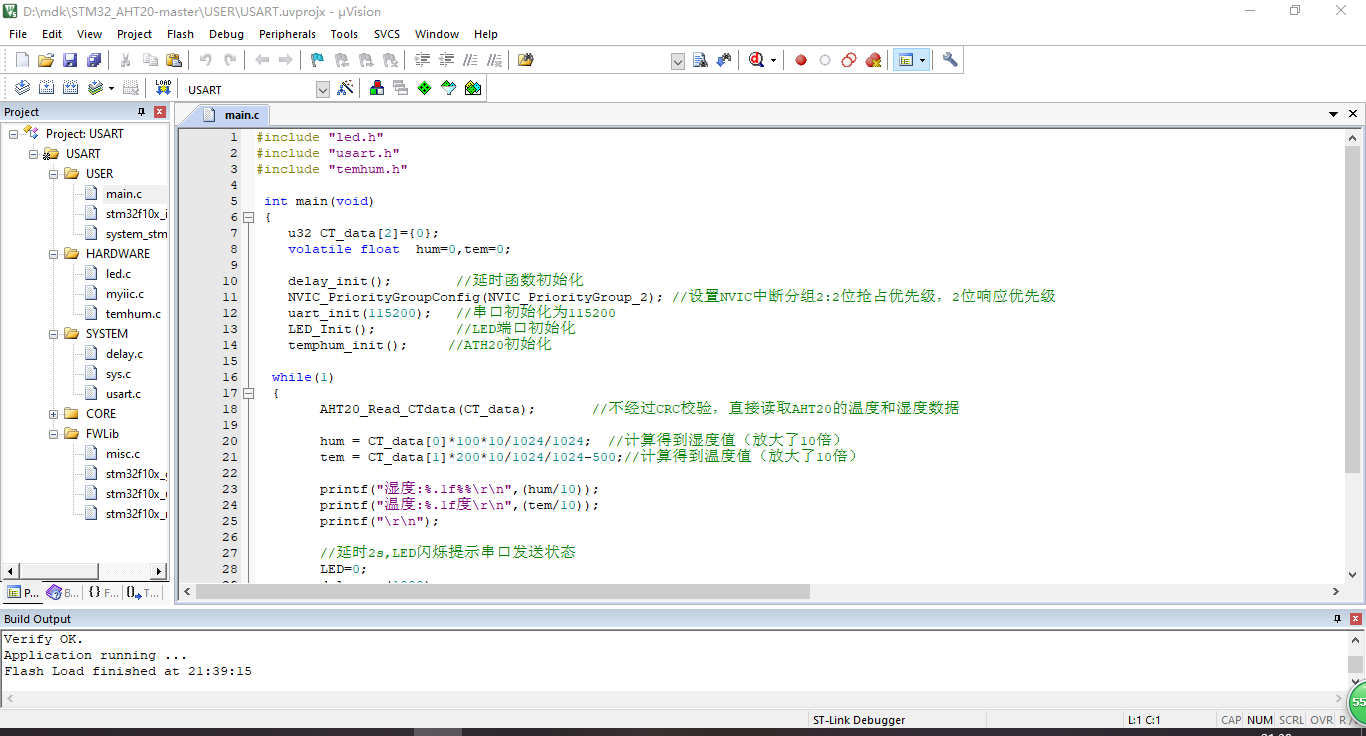
Task: Select temhum.c in the project tree
Action: [x=133, y=313]
